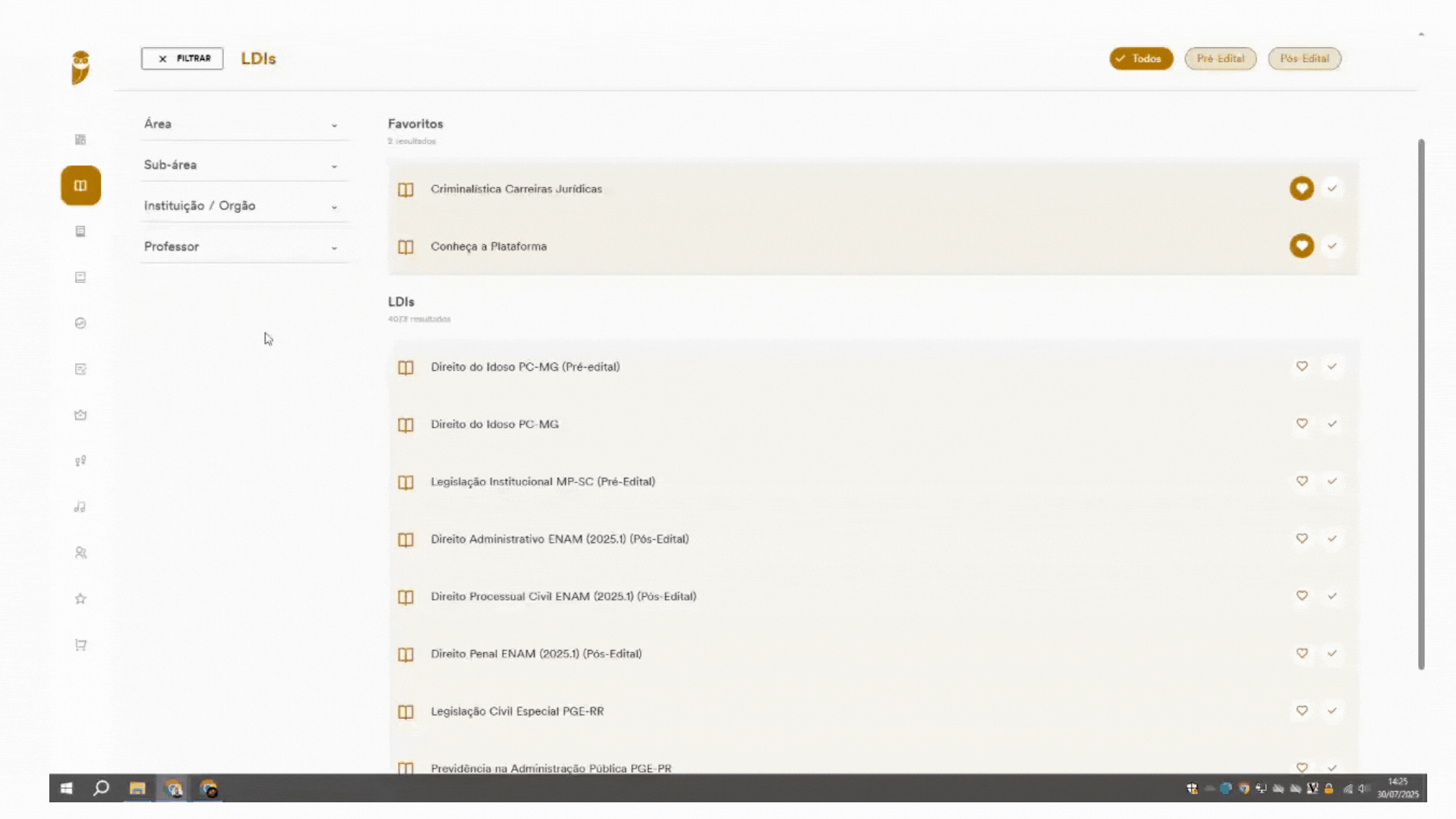1456x819 pixels.
Task: Unfavorite Criminalística Carreiras Jurídicas heart
Action: coord(1302,188)
